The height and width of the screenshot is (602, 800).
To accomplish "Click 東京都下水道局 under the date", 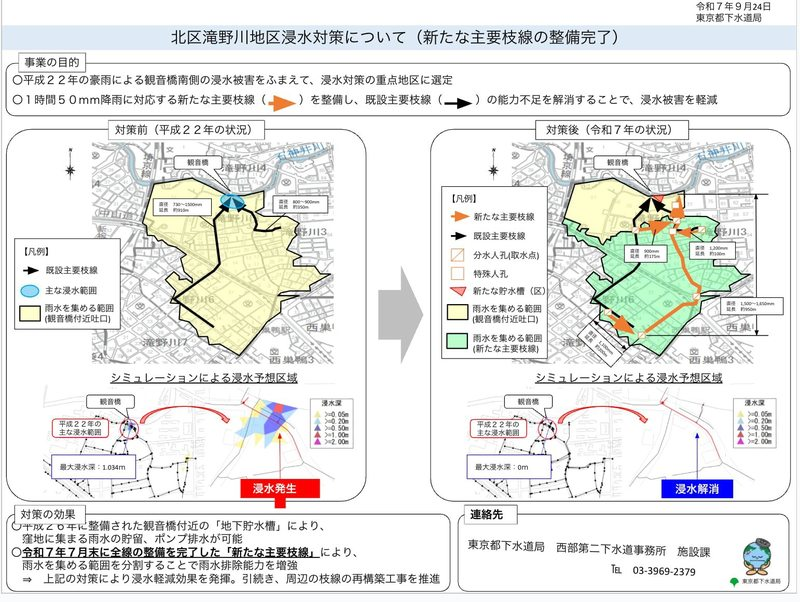I will coord(729,17).
